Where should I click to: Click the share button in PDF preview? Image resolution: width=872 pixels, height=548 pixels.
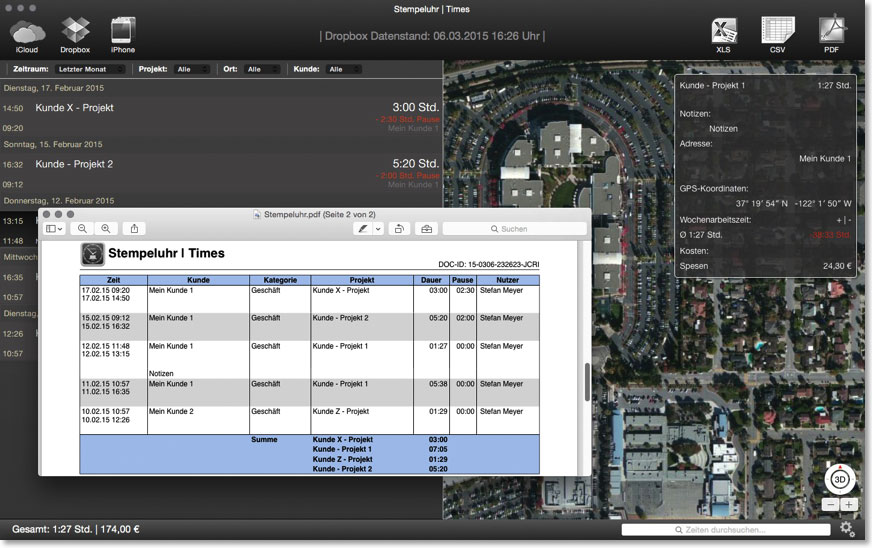135,229
